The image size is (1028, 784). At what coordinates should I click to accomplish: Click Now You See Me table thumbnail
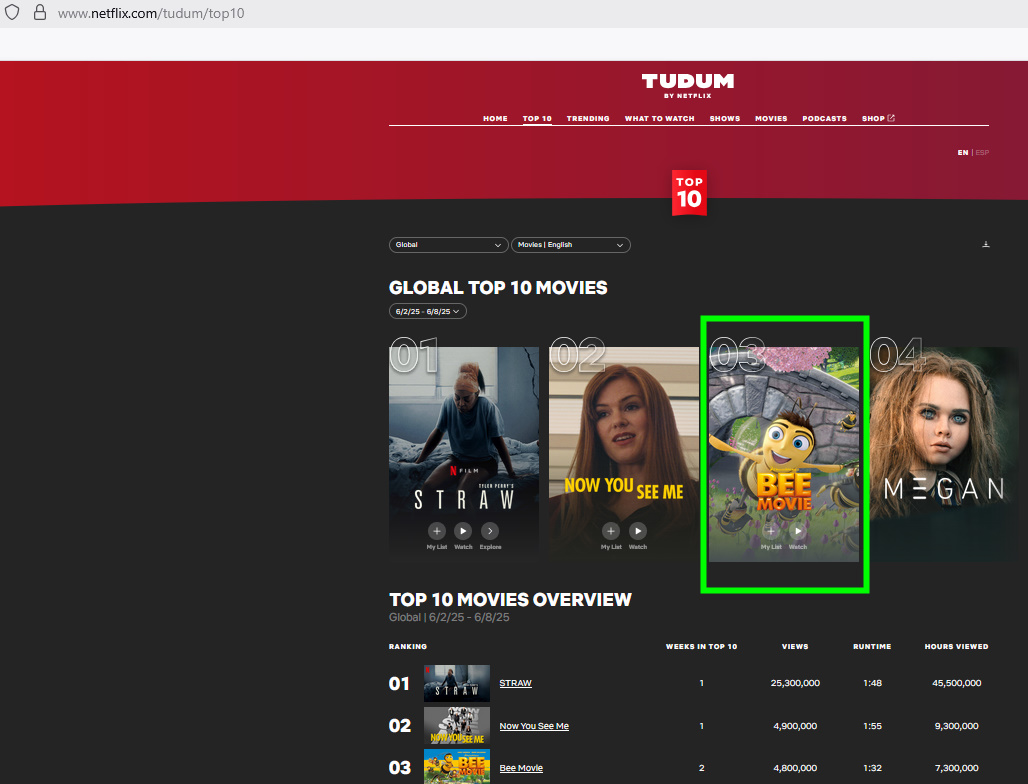click(x=457, y=726)
